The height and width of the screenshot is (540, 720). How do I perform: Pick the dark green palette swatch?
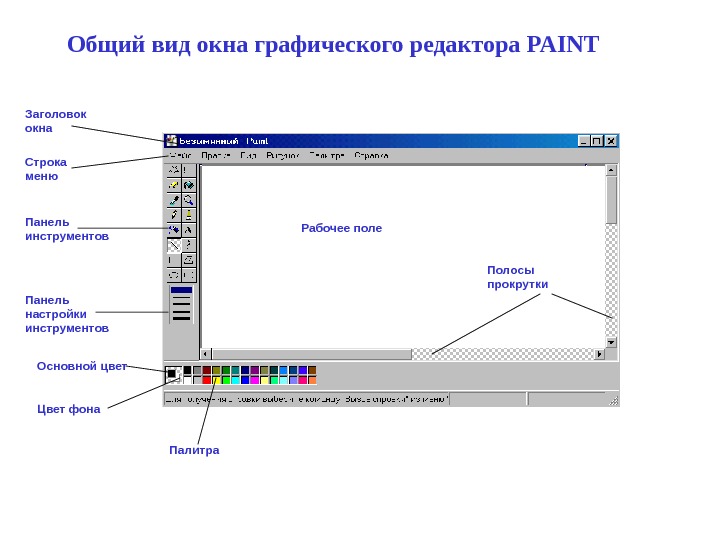(x=226, y=370)
